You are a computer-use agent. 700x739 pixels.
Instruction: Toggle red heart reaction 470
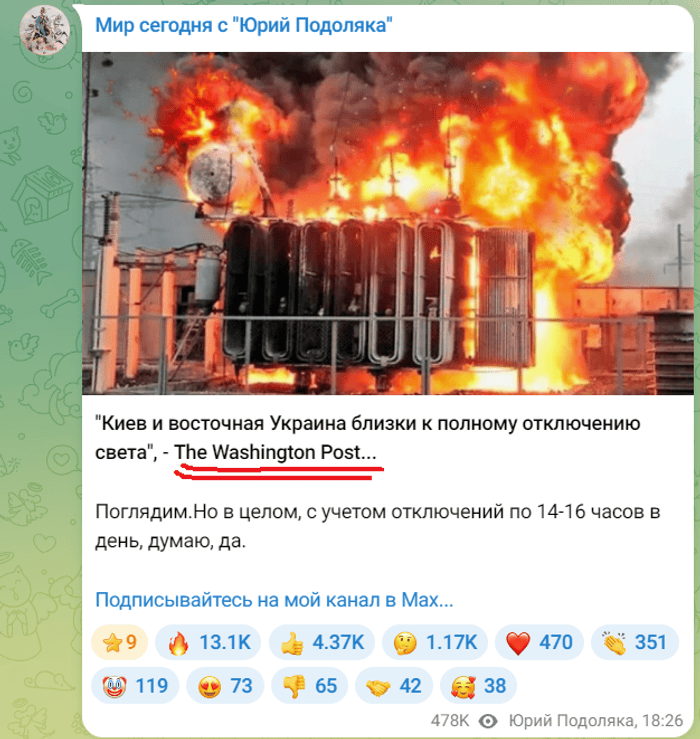(539, 642)
